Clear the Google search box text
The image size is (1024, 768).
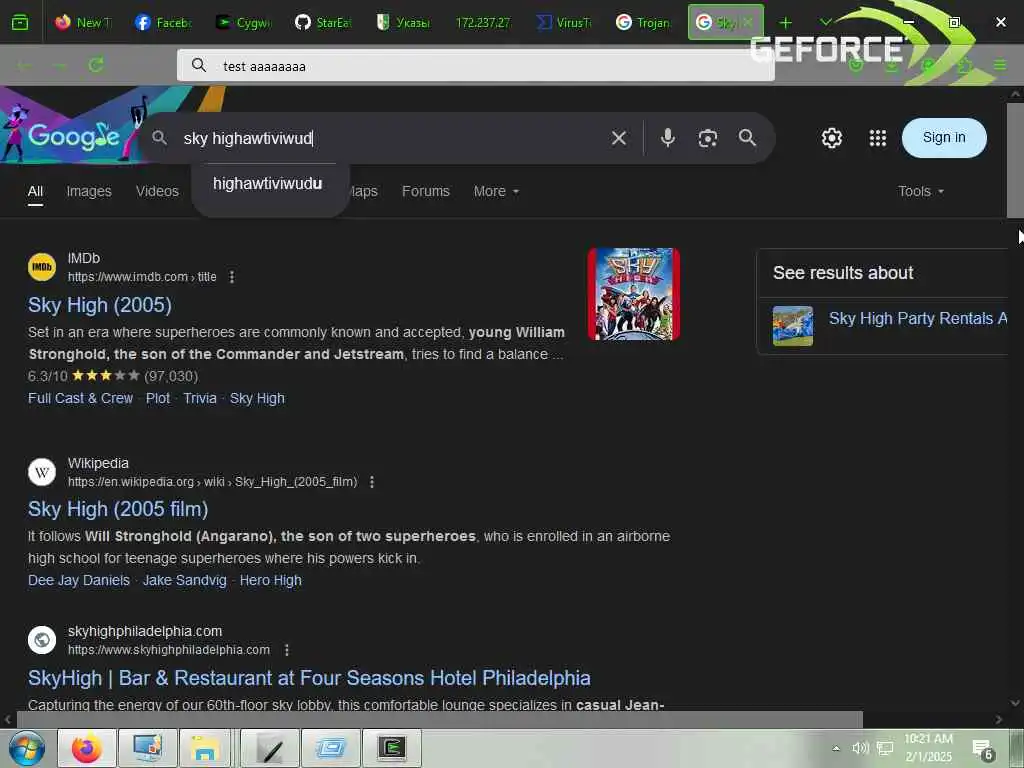coord(618,138)
